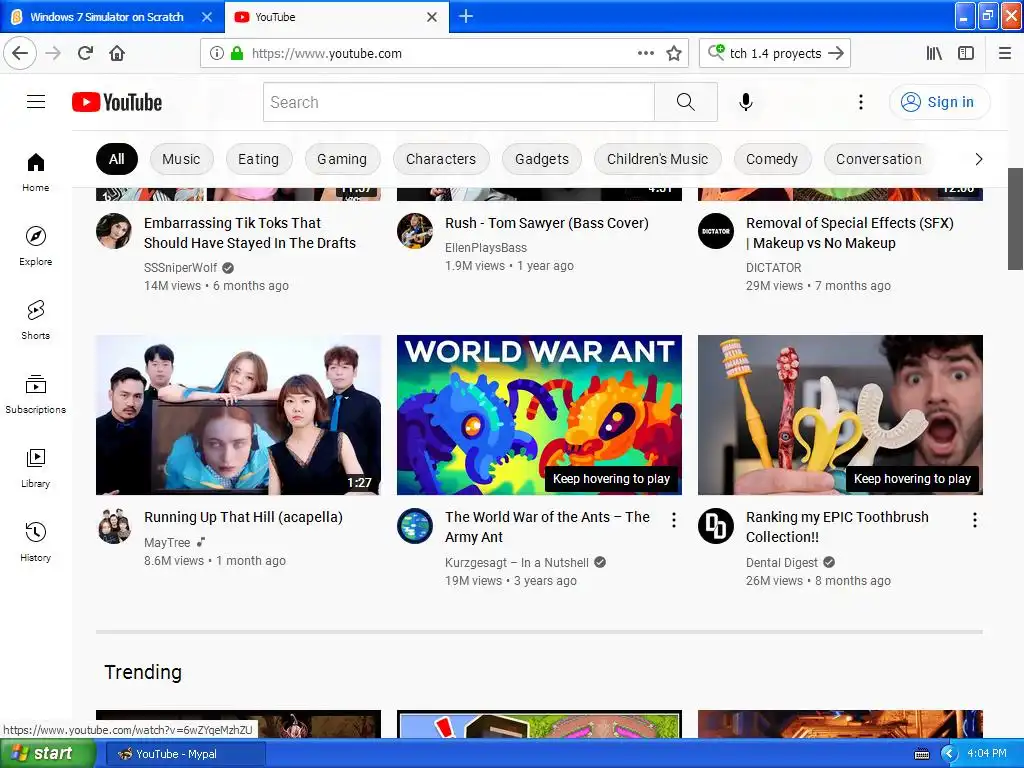Open Rush - Tom Sawyer video title
This screenshot has height=768, width=1024.
547,223
